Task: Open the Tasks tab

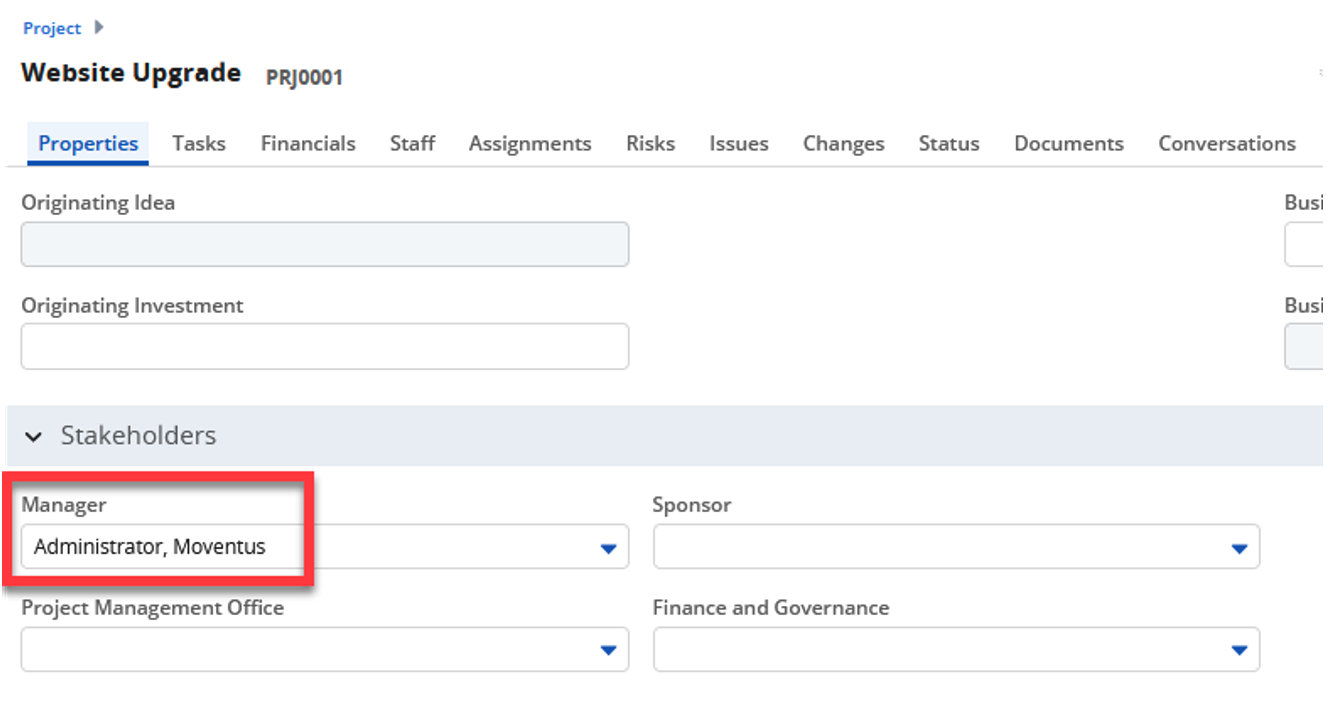Action: [198, 143]
